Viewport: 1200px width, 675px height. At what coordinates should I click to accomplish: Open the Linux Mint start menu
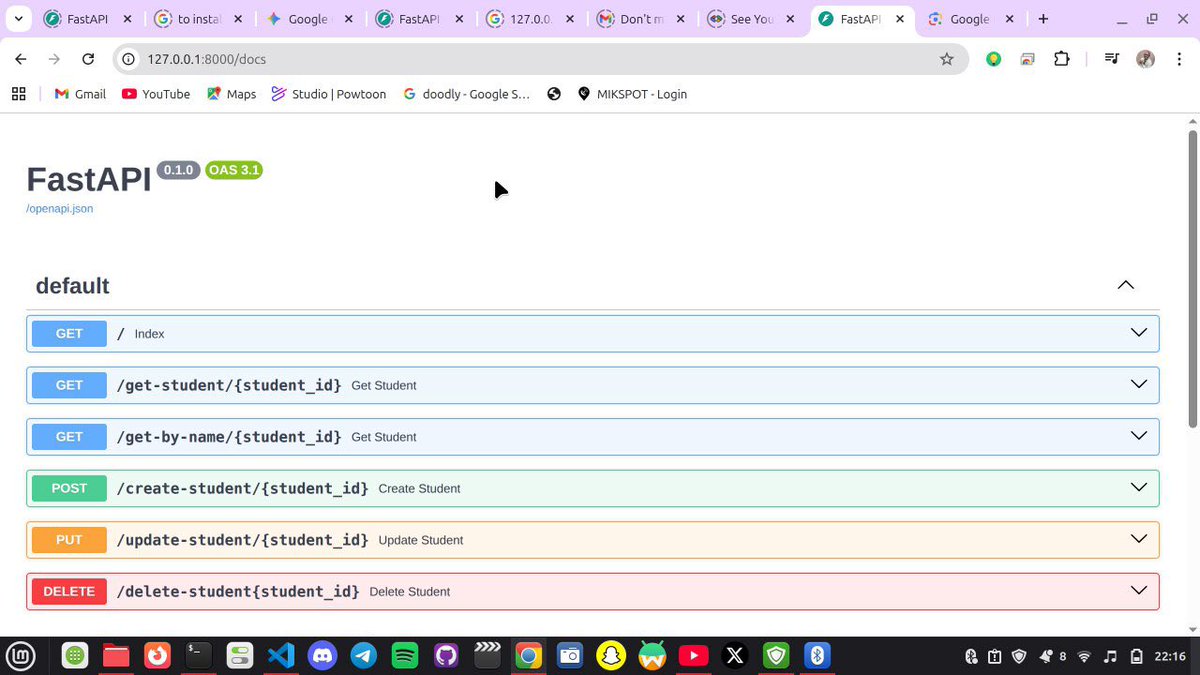coord(22,656)
